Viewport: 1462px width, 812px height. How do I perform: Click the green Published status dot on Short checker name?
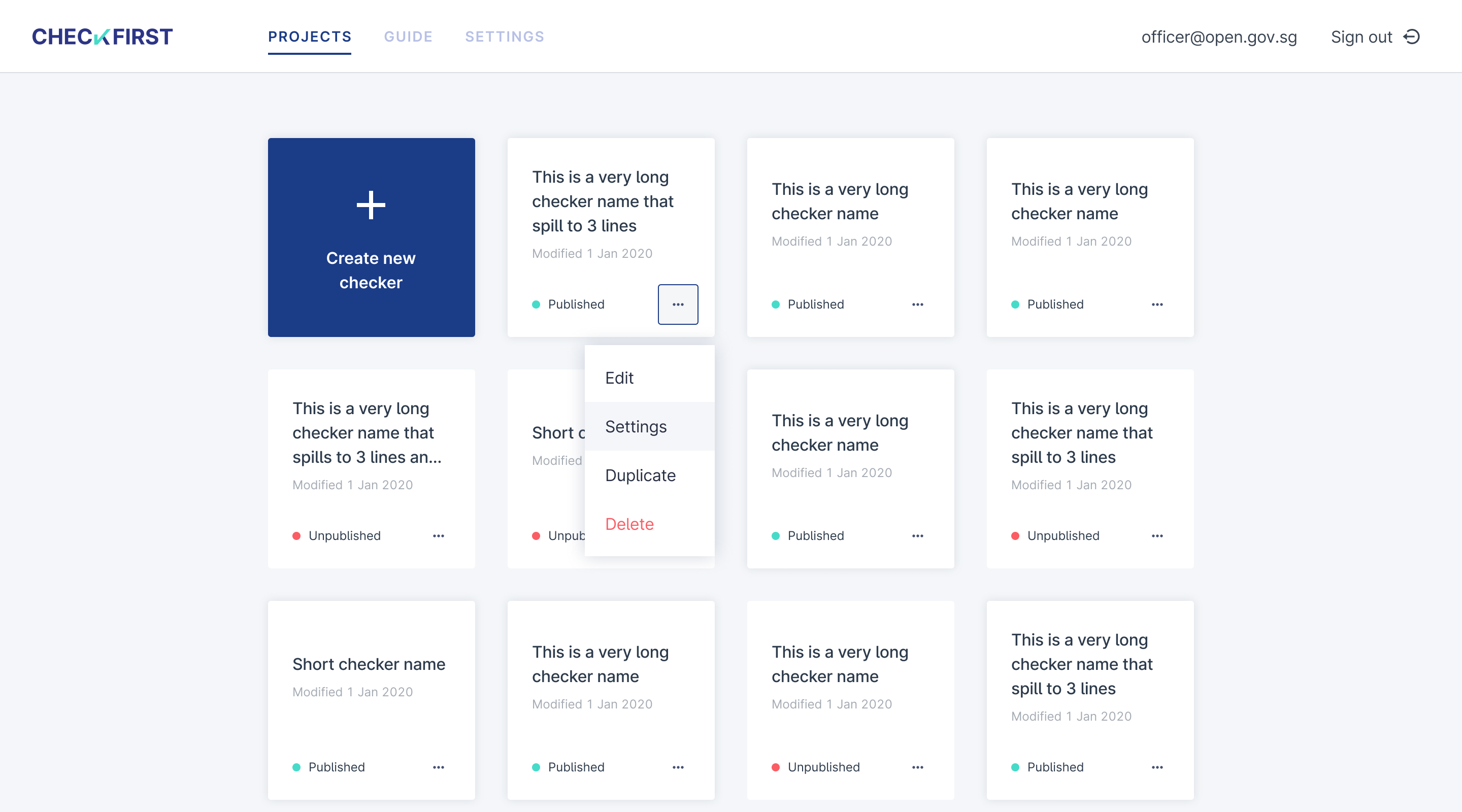pos(297,767)
